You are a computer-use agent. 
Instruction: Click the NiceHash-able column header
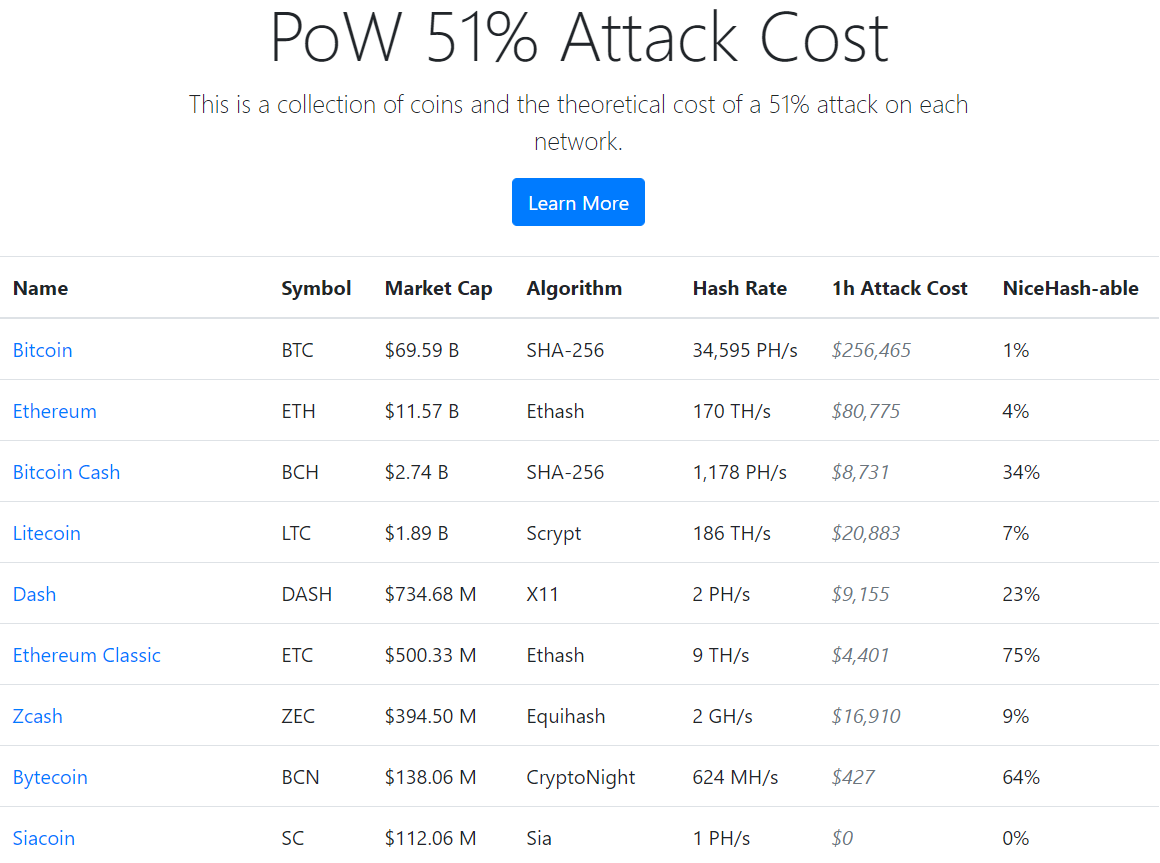click(x=1071, y=288)
